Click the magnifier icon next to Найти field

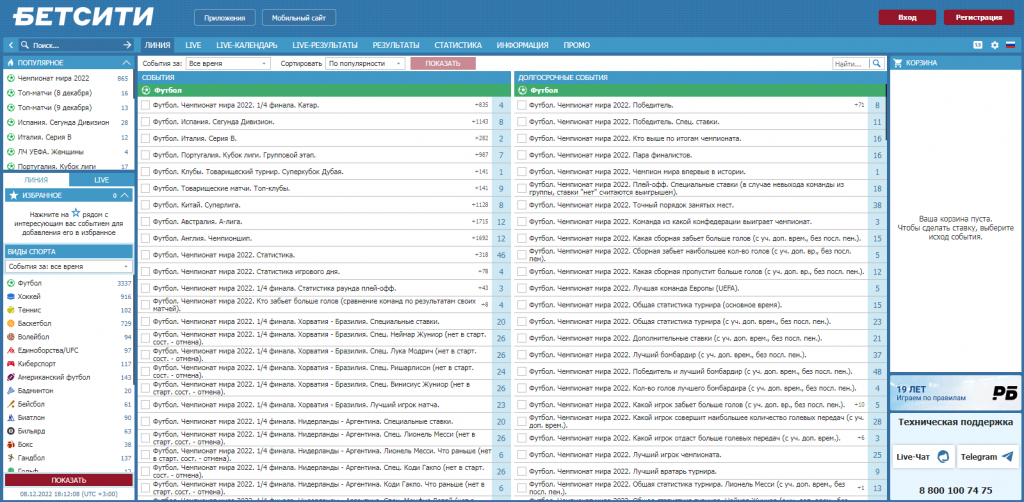[877, 63]
